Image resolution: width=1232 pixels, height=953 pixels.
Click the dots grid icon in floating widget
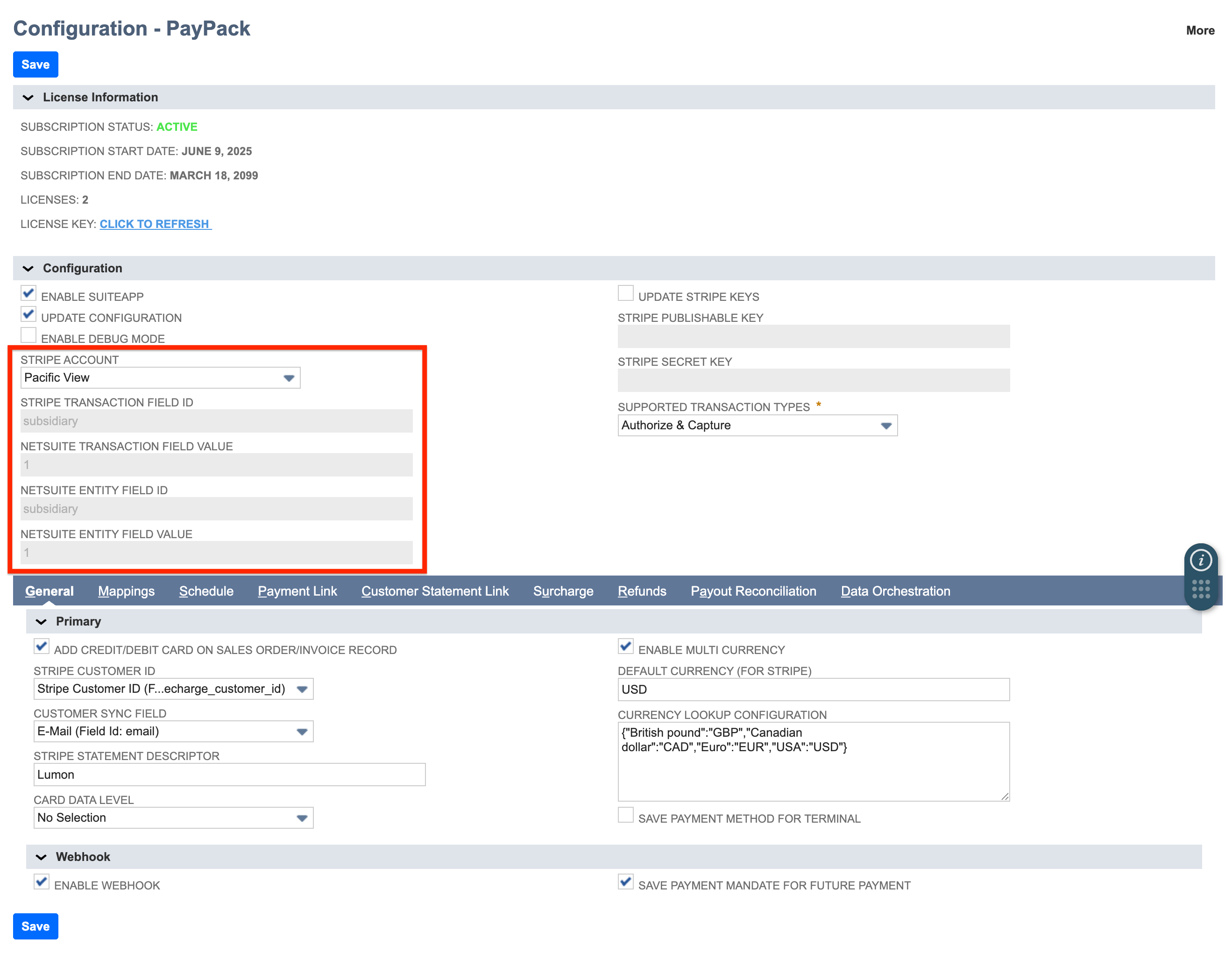[x=1200, y=589]
